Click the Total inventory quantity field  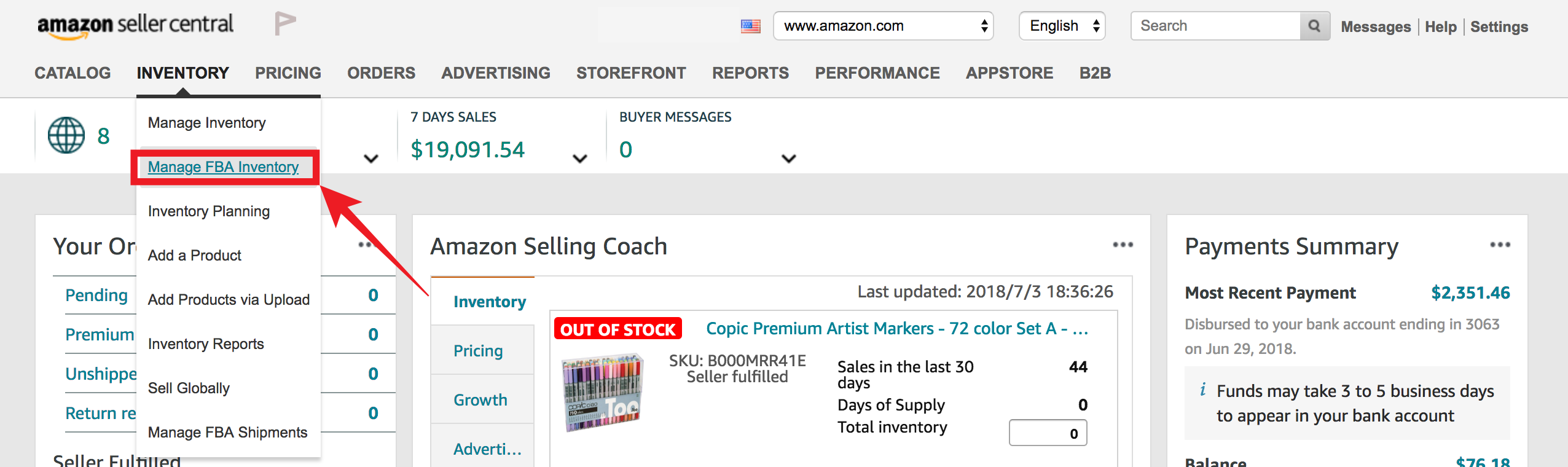point(1048,433)
